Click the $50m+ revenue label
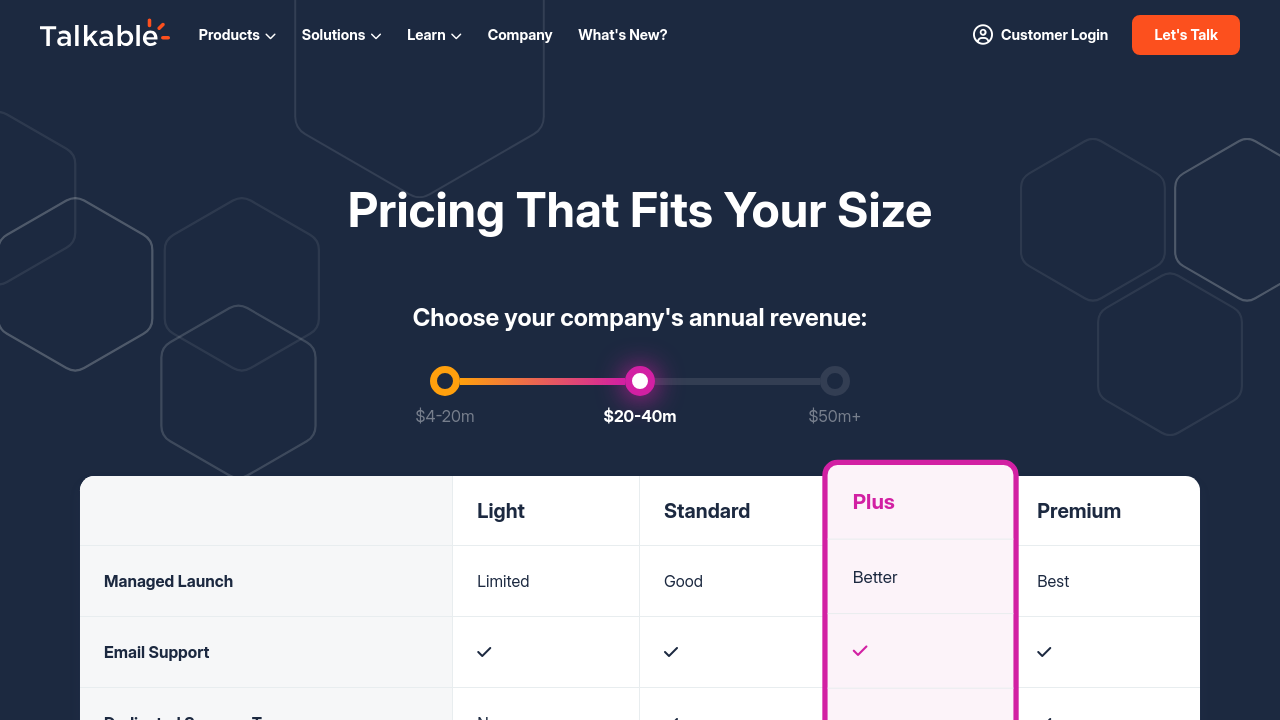 tap(835, 416)
